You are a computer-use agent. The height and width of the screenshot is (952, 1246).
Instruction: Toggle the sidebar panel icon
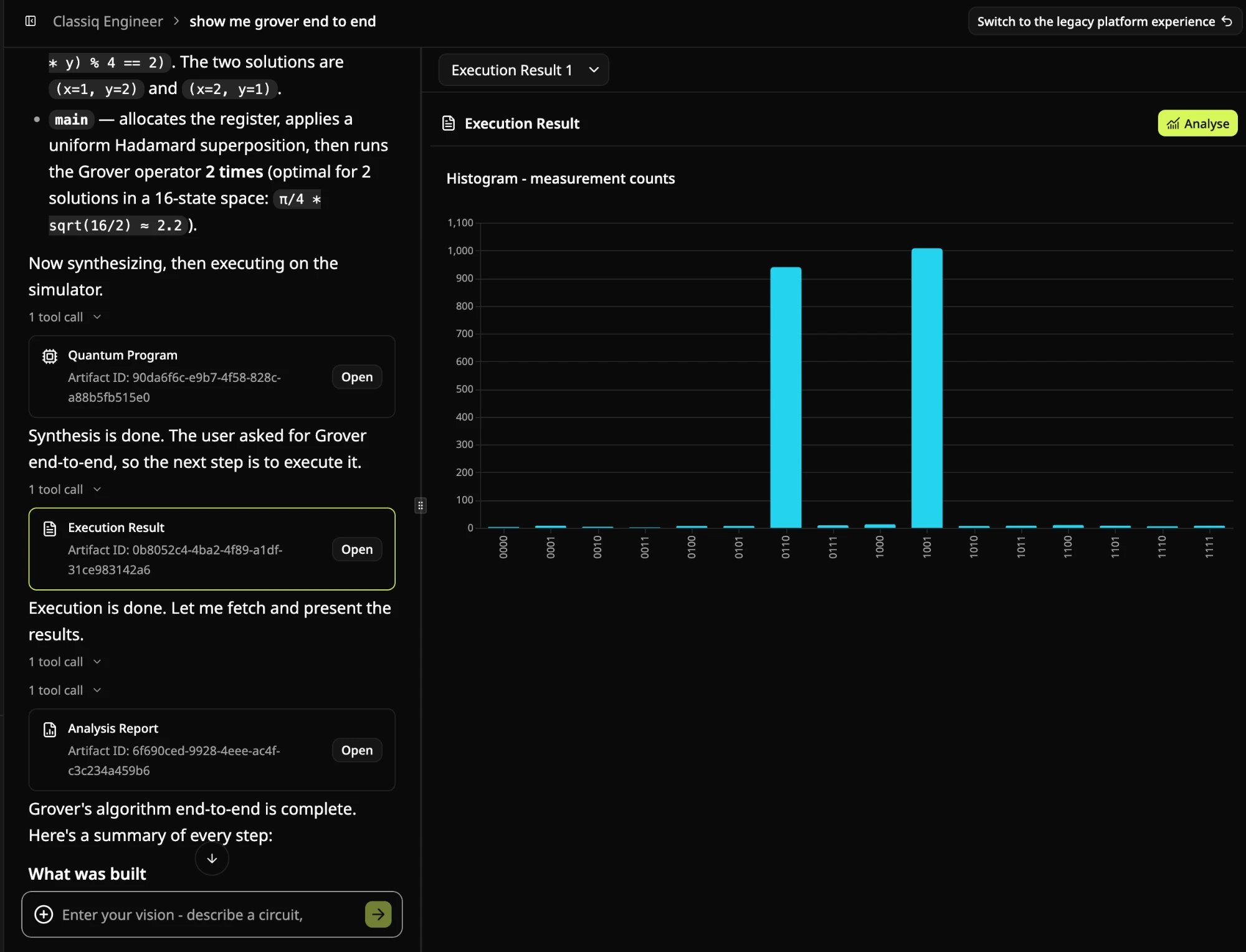[x=31, y=21]
